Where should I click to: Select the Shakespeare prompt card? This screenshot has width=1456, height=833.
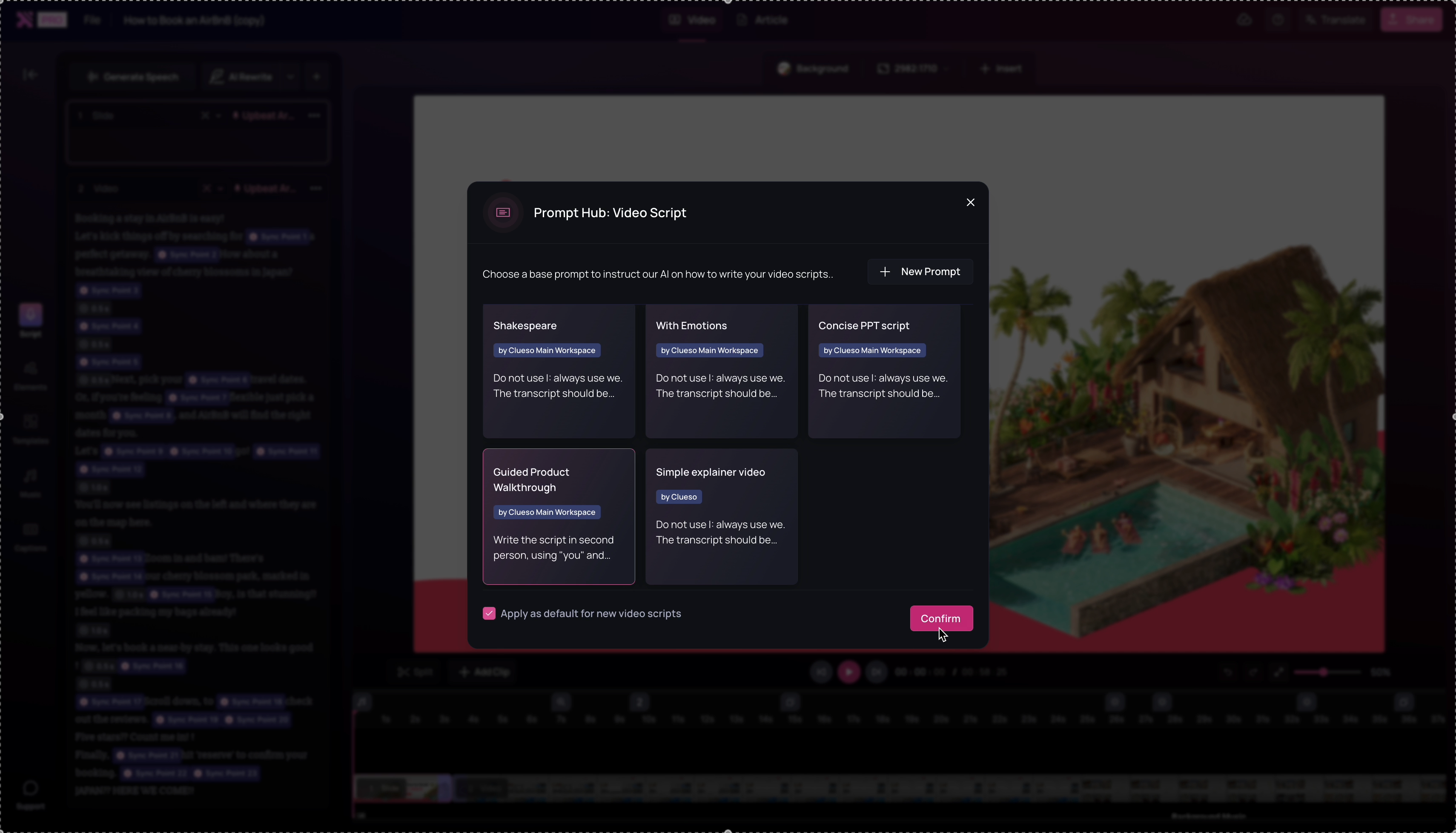(x=559, y=371)
